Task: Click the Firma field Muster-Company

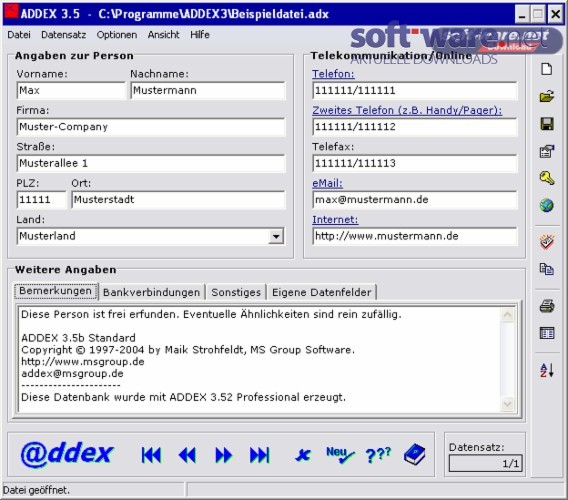Action: [151, 127]
